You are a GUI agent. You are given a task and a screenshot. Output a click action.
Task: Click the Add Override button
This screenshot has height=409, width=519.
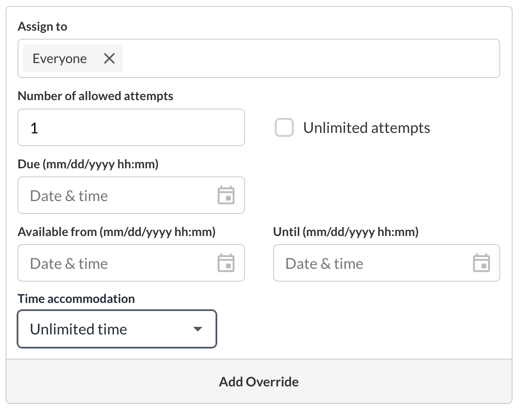coord(259,382)
